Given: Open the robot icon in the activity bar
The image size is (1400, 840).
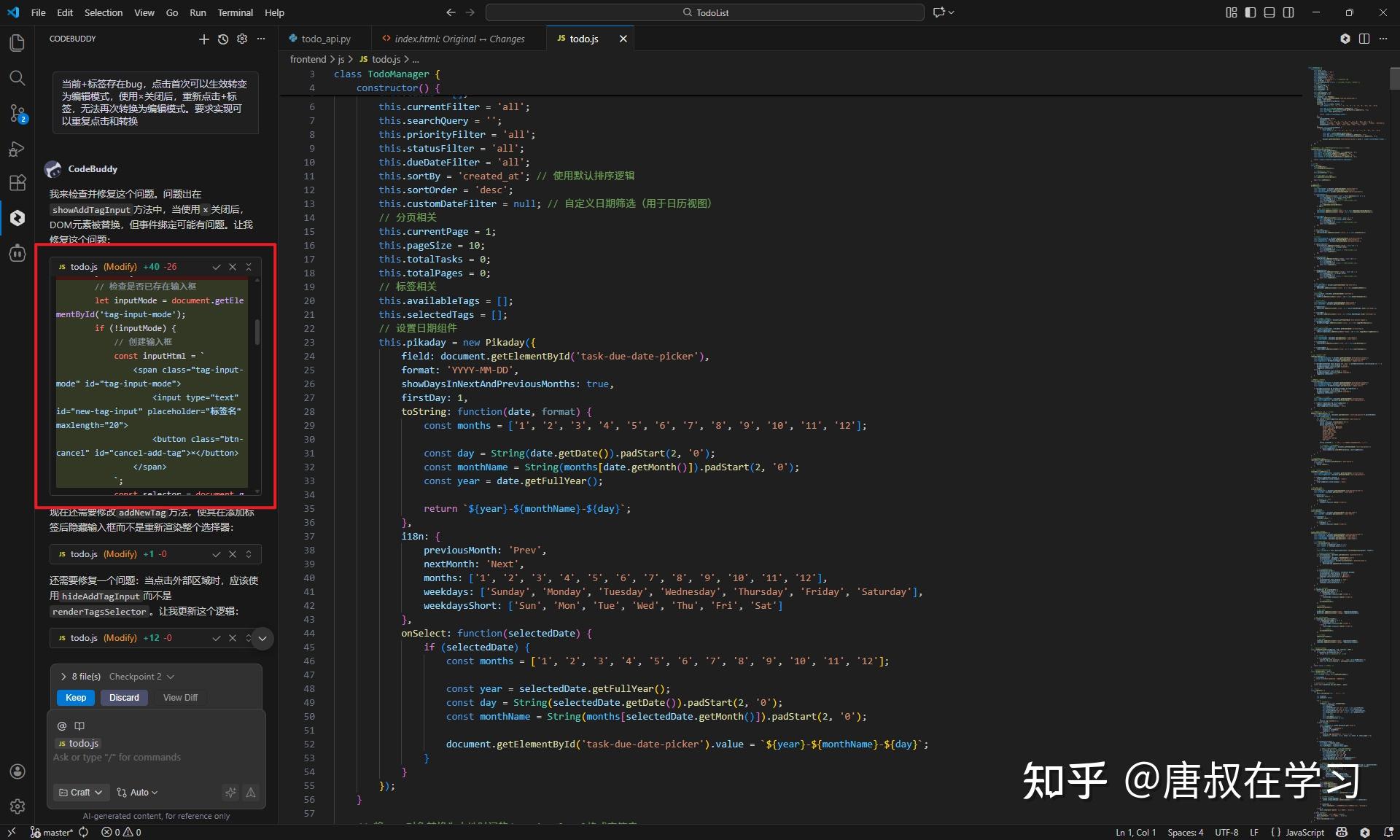Looking at the screenshot, I should click(x=17, y=252).
